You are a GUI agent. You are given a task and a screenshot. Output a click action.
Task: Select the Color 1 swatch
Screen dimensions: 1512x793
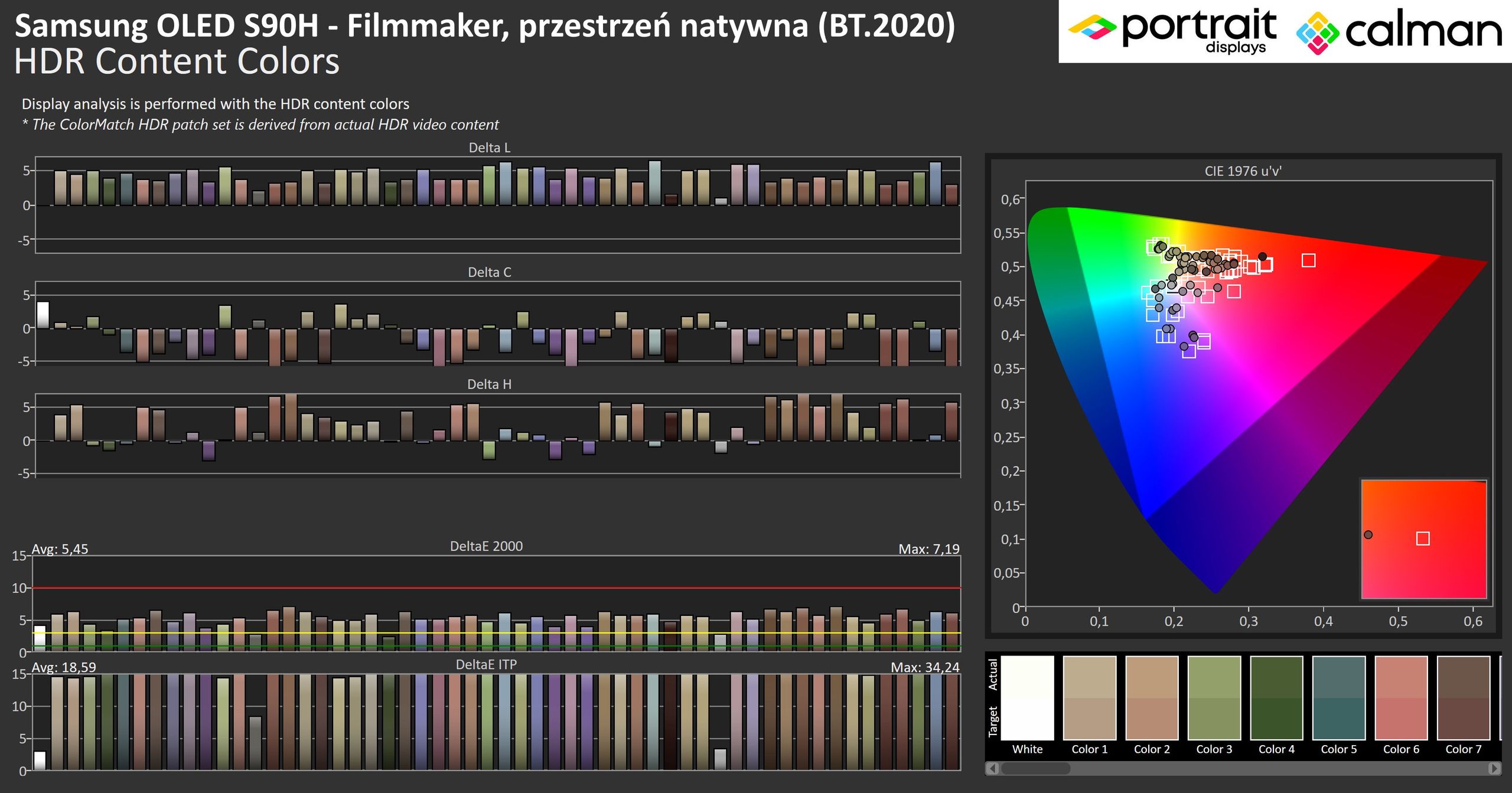tap(1090, 698)
